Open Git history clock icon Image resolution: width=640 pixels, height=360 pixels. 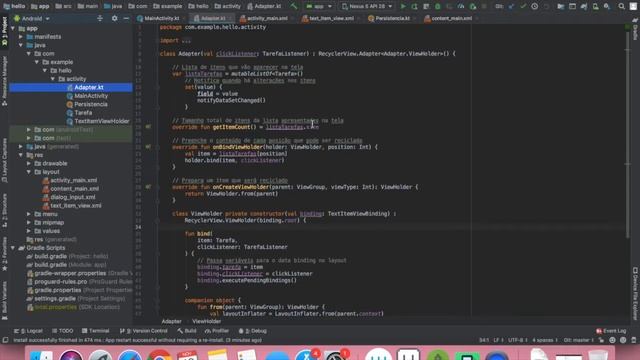click(534, 6)
